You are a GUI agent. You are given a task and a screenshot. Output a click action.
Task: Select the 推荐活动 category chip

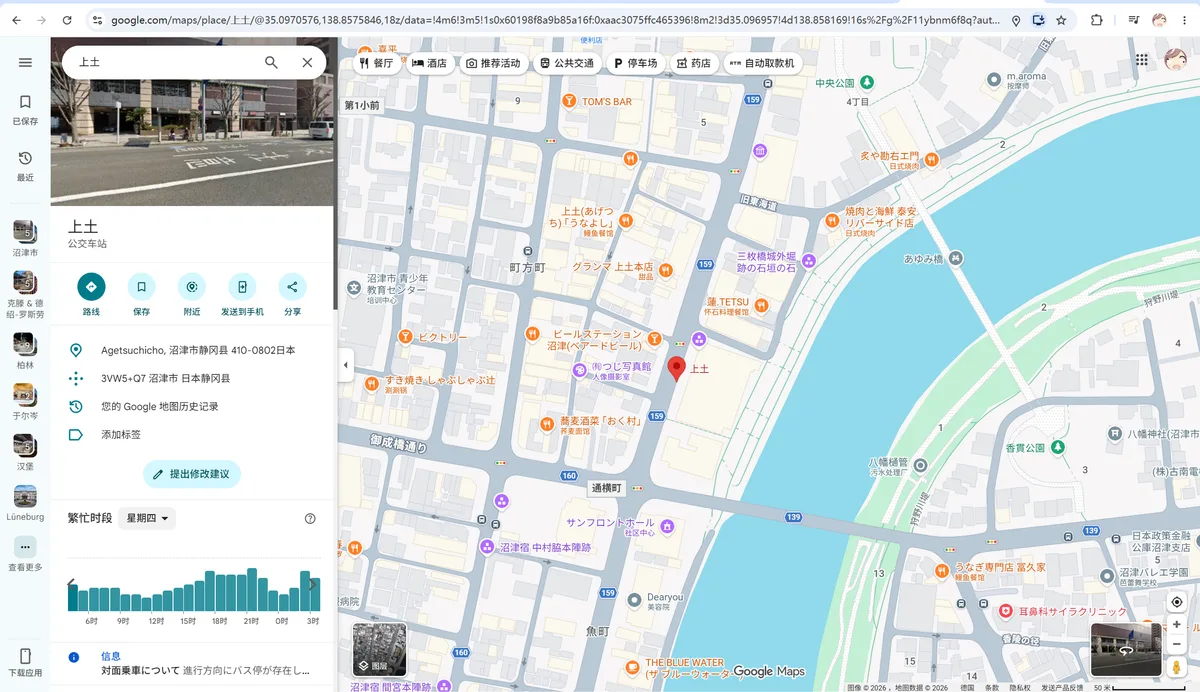(x=493, y=63)
